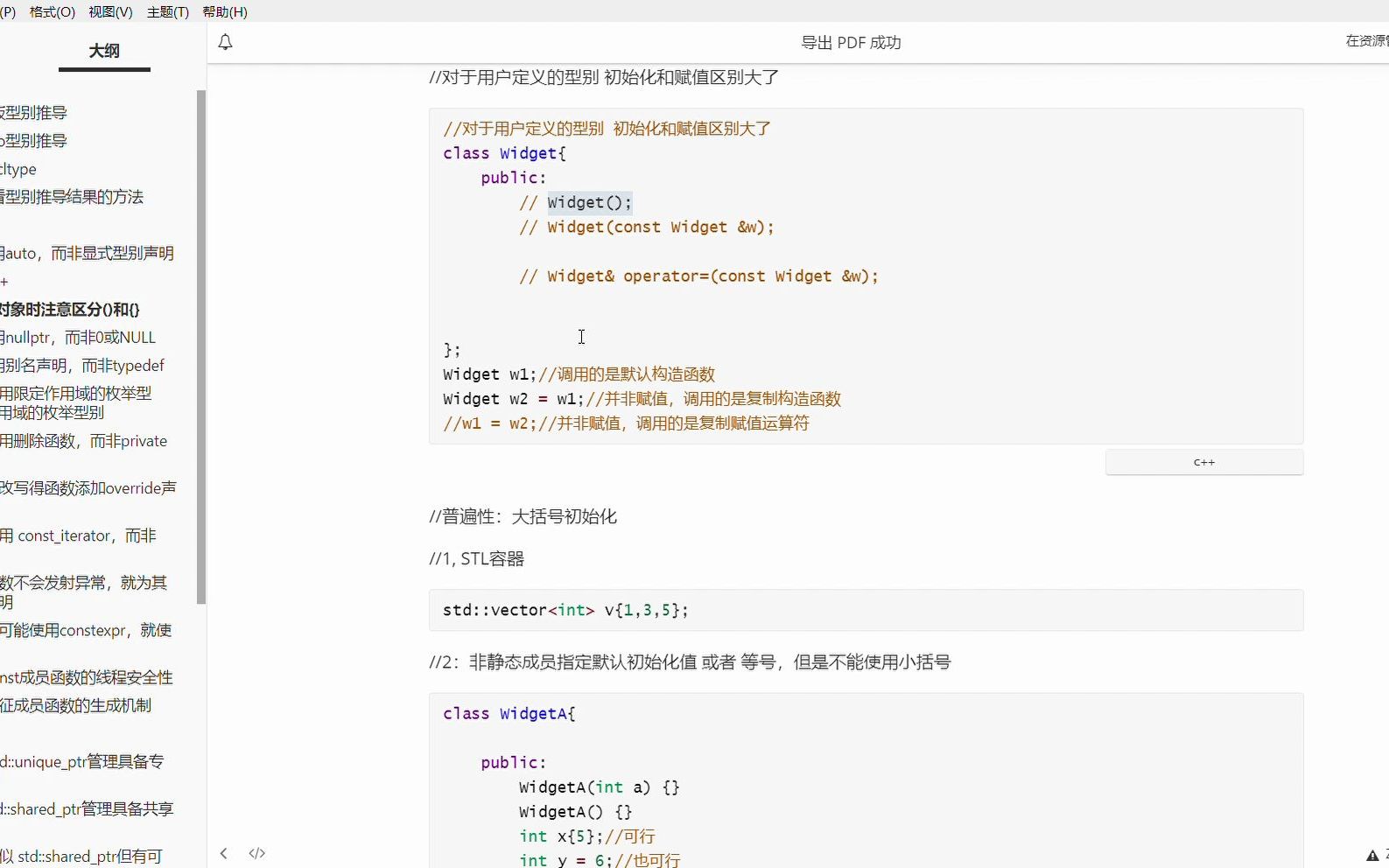Select the 大纲 outline tab
1389x868 pixels.
(104, 52)
